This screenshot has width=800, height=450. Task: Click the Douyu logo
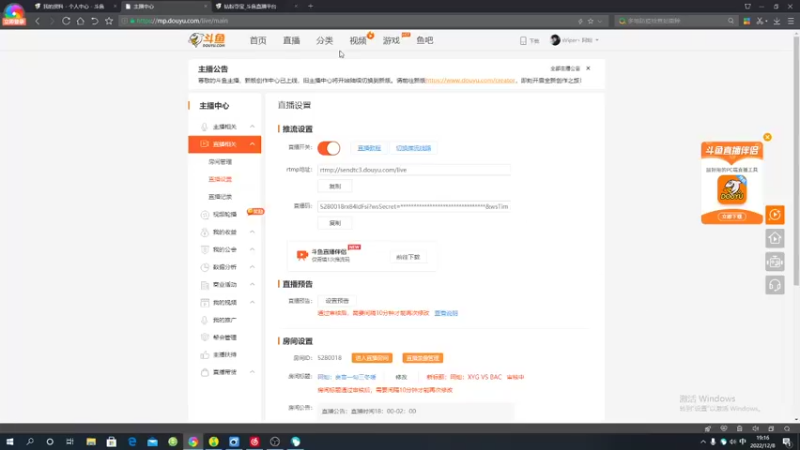point(207,40)
